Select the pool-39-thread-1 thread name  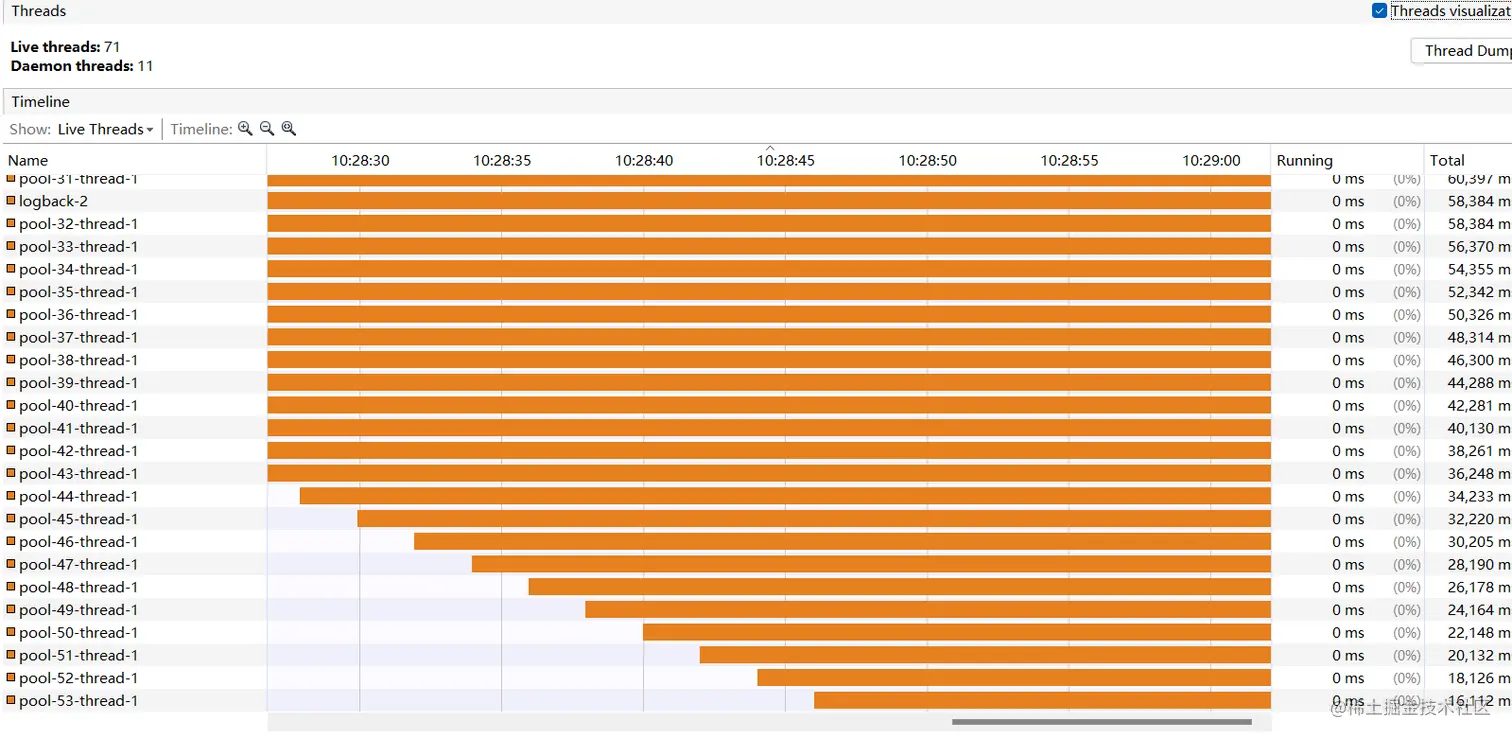click(x=79, y=382)
